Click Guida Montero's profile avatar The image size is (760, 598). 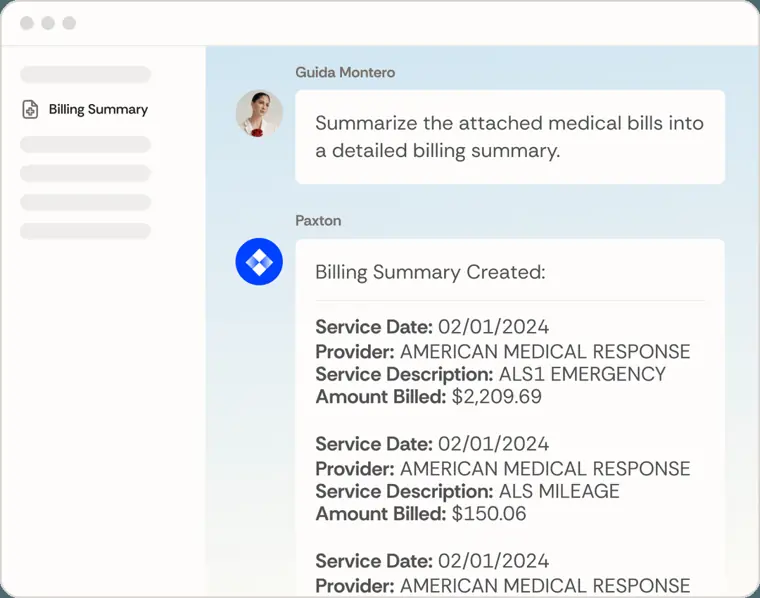(259, 113)
